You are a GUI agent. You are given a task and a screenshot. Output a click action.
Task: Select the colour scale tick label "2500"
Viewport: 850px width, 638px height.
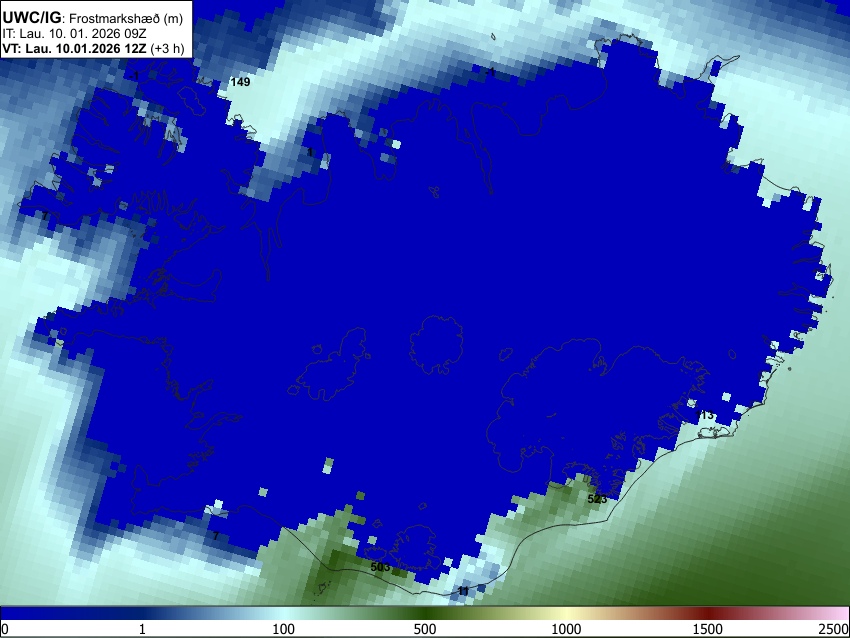tap(835, 629)
